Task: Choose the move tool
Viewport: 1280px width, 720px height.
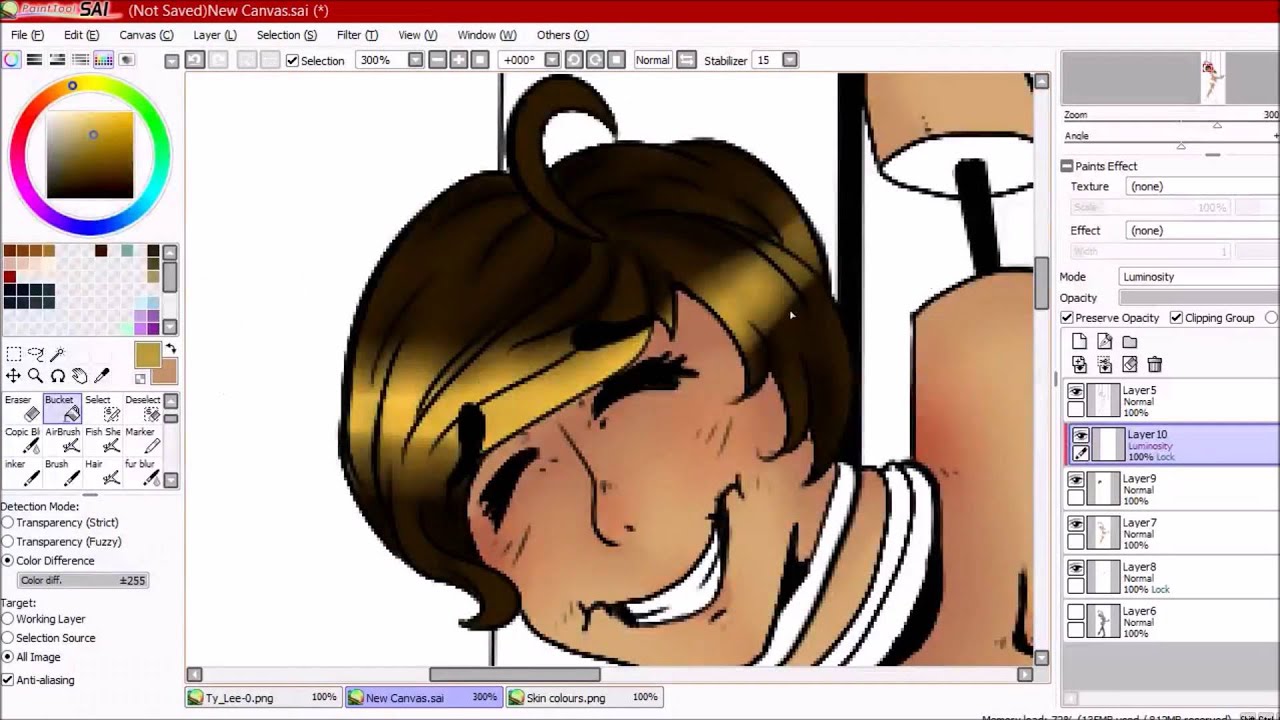Action: [13, 376]
